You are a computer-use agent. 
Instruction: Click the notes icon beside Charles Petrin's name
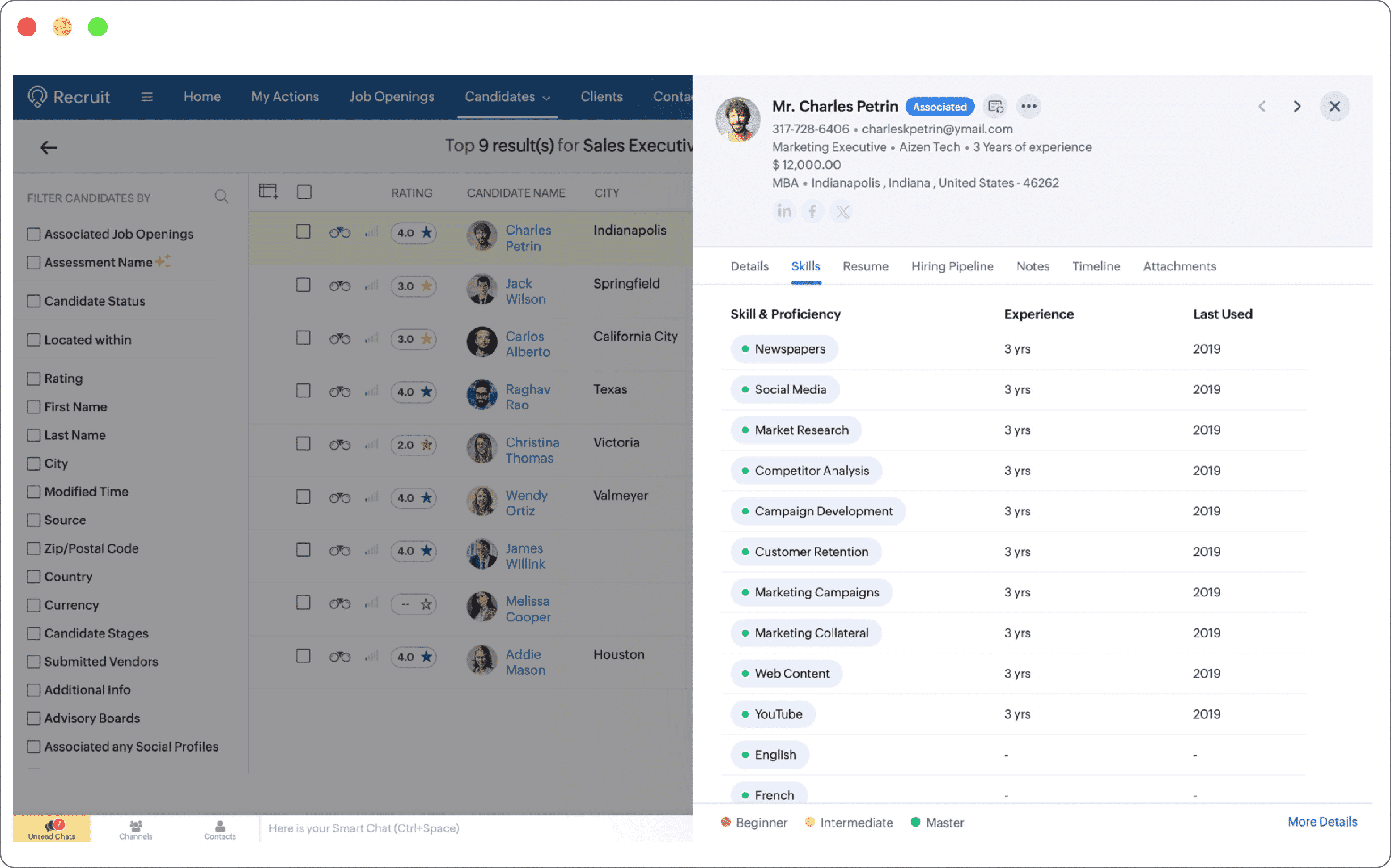click(995, 106)
